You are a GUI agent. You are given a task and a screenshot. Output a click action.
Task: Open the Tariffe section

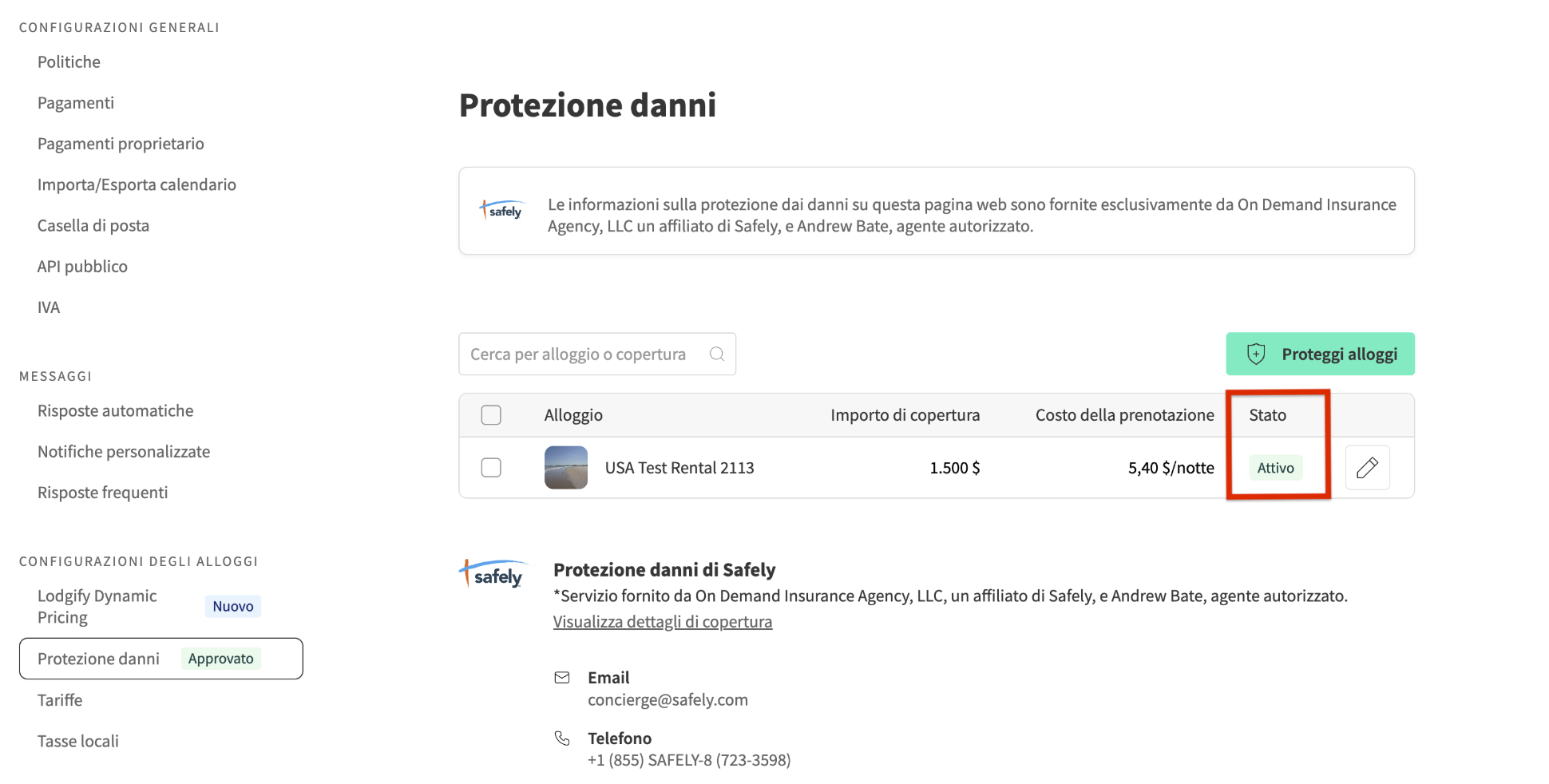point(60,699)
